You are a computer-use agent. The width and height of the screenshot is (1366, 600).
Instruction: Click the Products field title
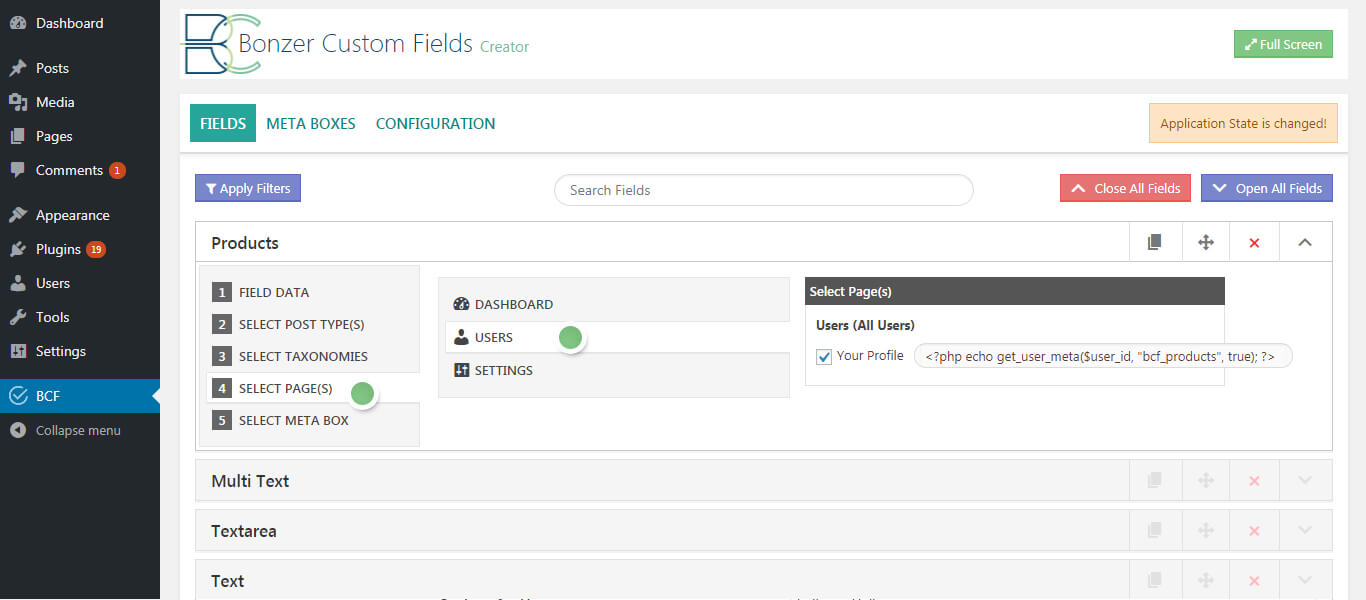pyautogui.click(x=245, y=243)
